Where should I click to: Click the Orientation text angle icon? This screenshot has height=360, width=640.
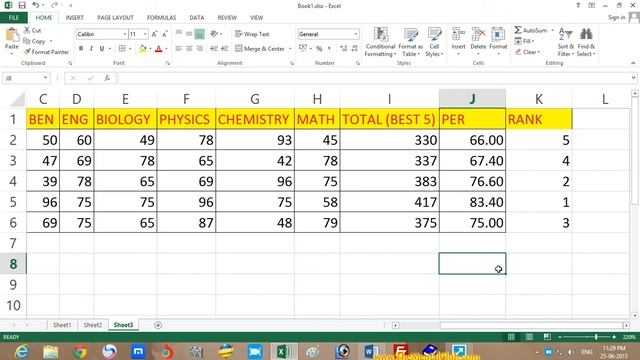tap(214, 34)
